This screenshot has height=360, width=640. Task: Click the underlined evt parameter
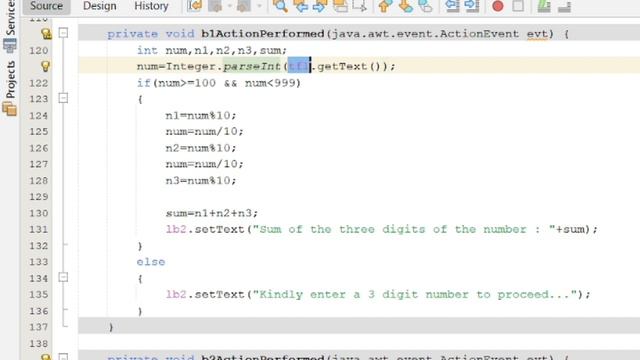tap(537, 34)
